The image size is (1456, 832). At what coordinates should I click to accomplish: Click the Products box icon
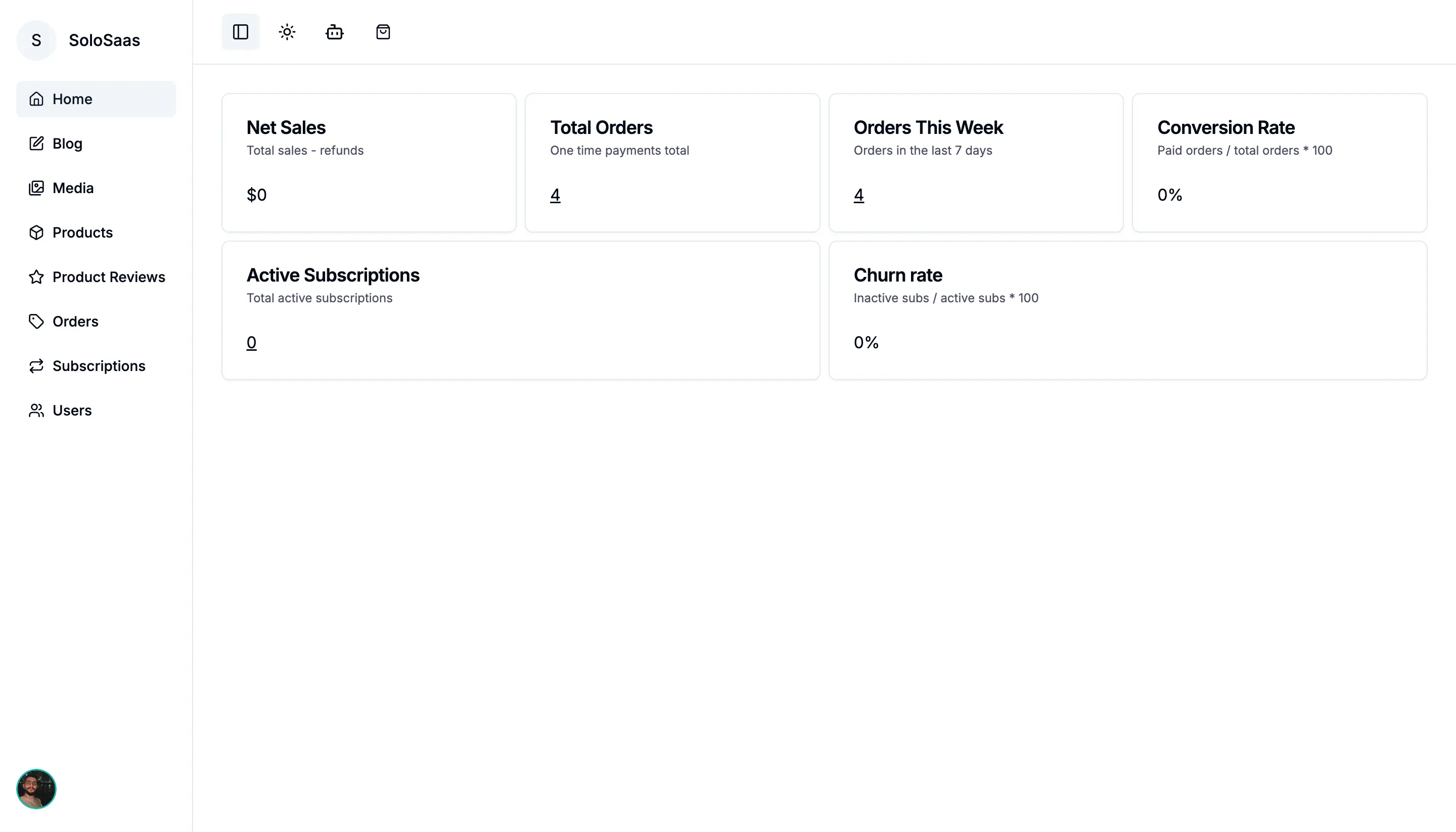36,233
